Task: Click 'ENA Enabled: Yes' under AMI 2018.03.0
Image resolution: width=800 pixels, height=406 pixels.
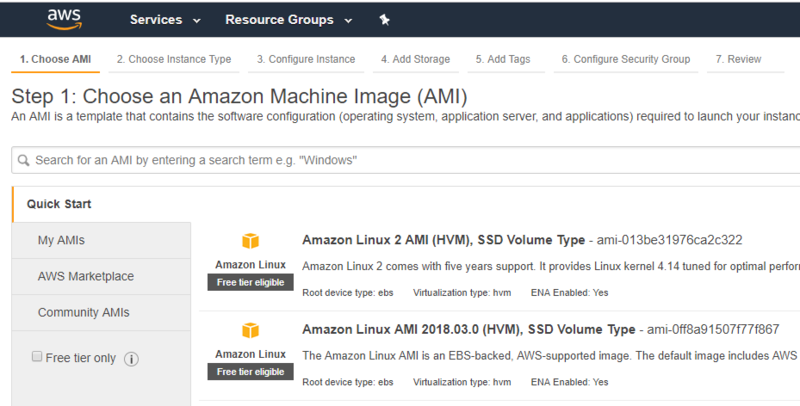Action: [569, 382]
